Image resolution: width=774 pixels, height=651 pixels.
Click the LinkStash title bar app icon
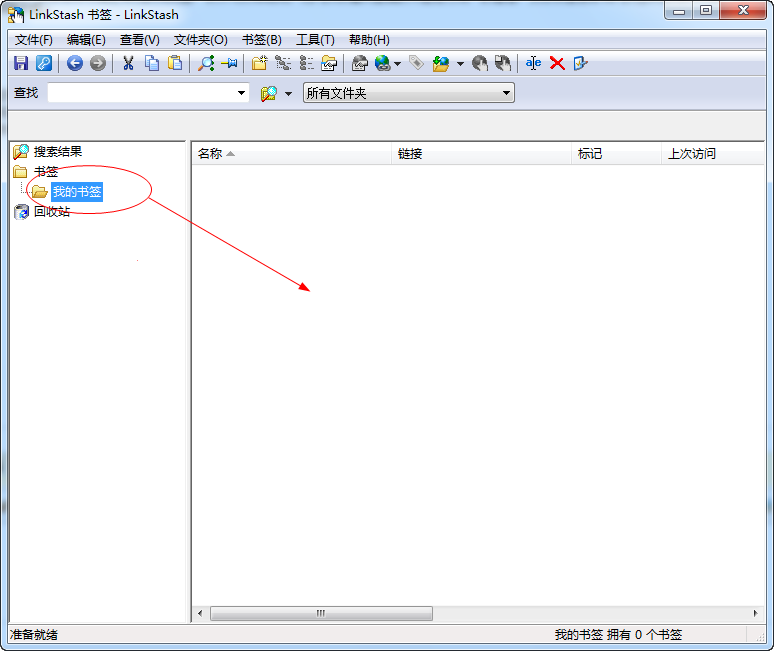[x=16, y=15]
